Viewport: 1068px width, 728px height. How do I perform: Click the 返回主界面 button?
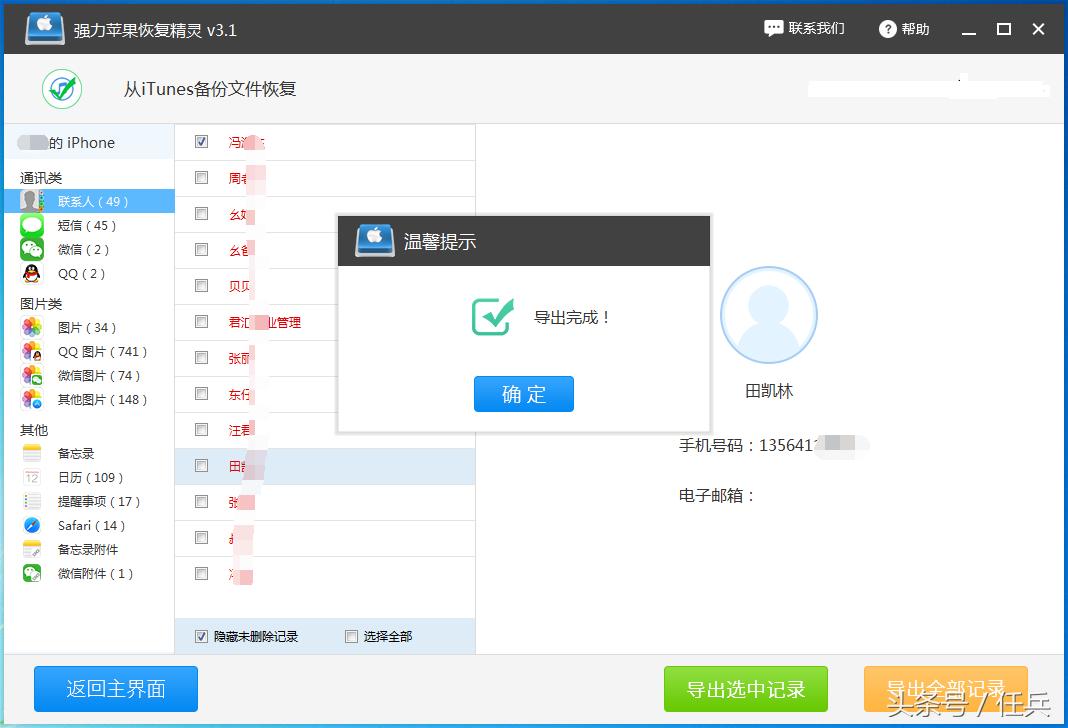[115, 689]
